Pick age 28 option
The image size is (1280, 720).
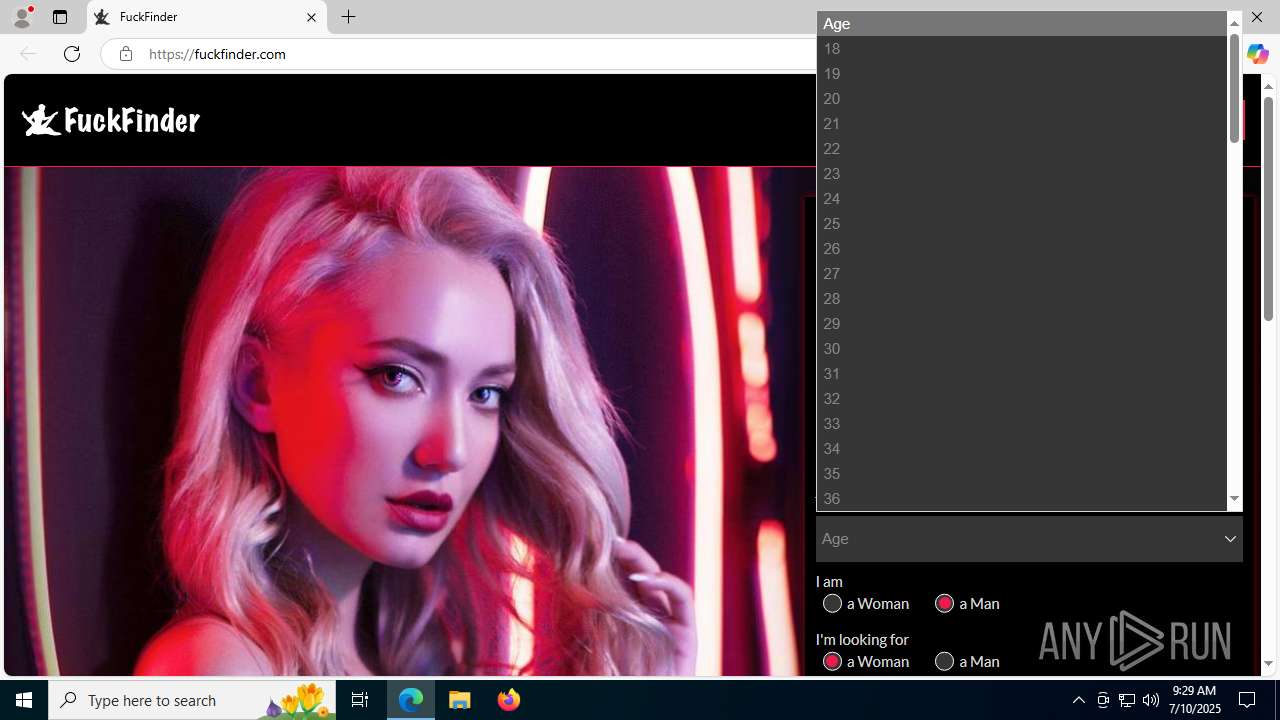[x=1022, y=298]
